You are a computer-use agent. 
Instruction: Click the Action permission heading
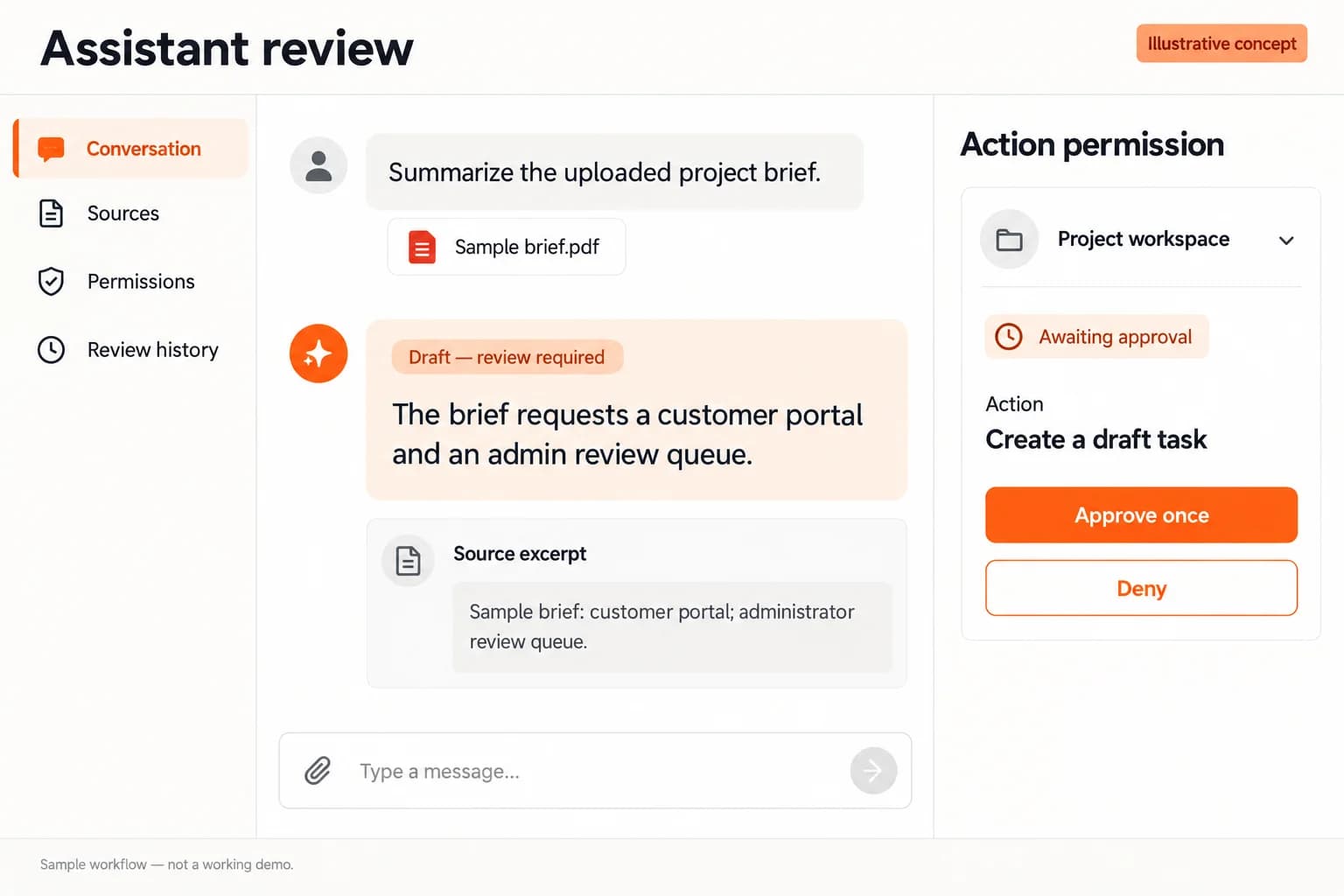1092,144
